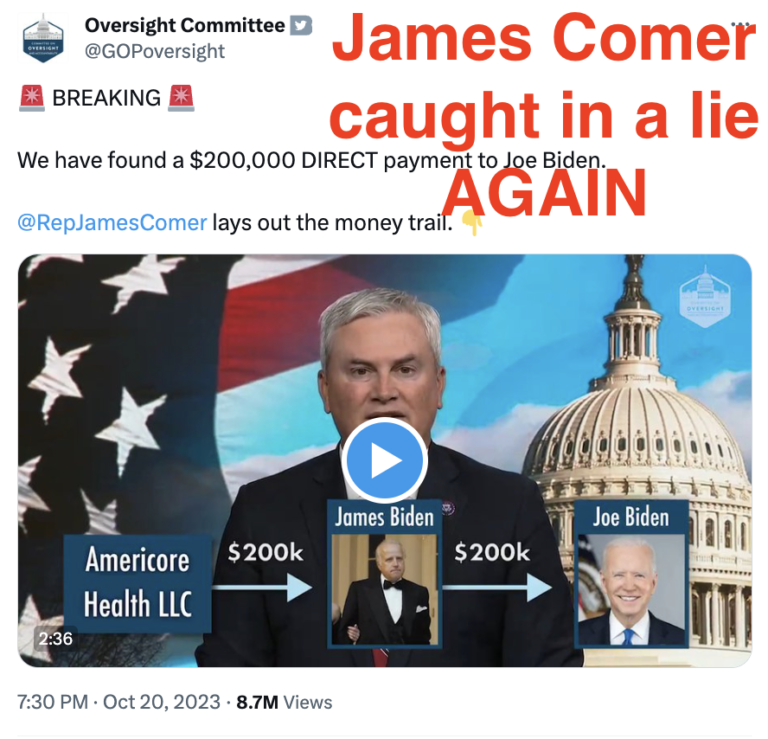Open the Oversight Committee profile avatar
Viewport: 768px width, 739px height.
(x=43, y=39)
